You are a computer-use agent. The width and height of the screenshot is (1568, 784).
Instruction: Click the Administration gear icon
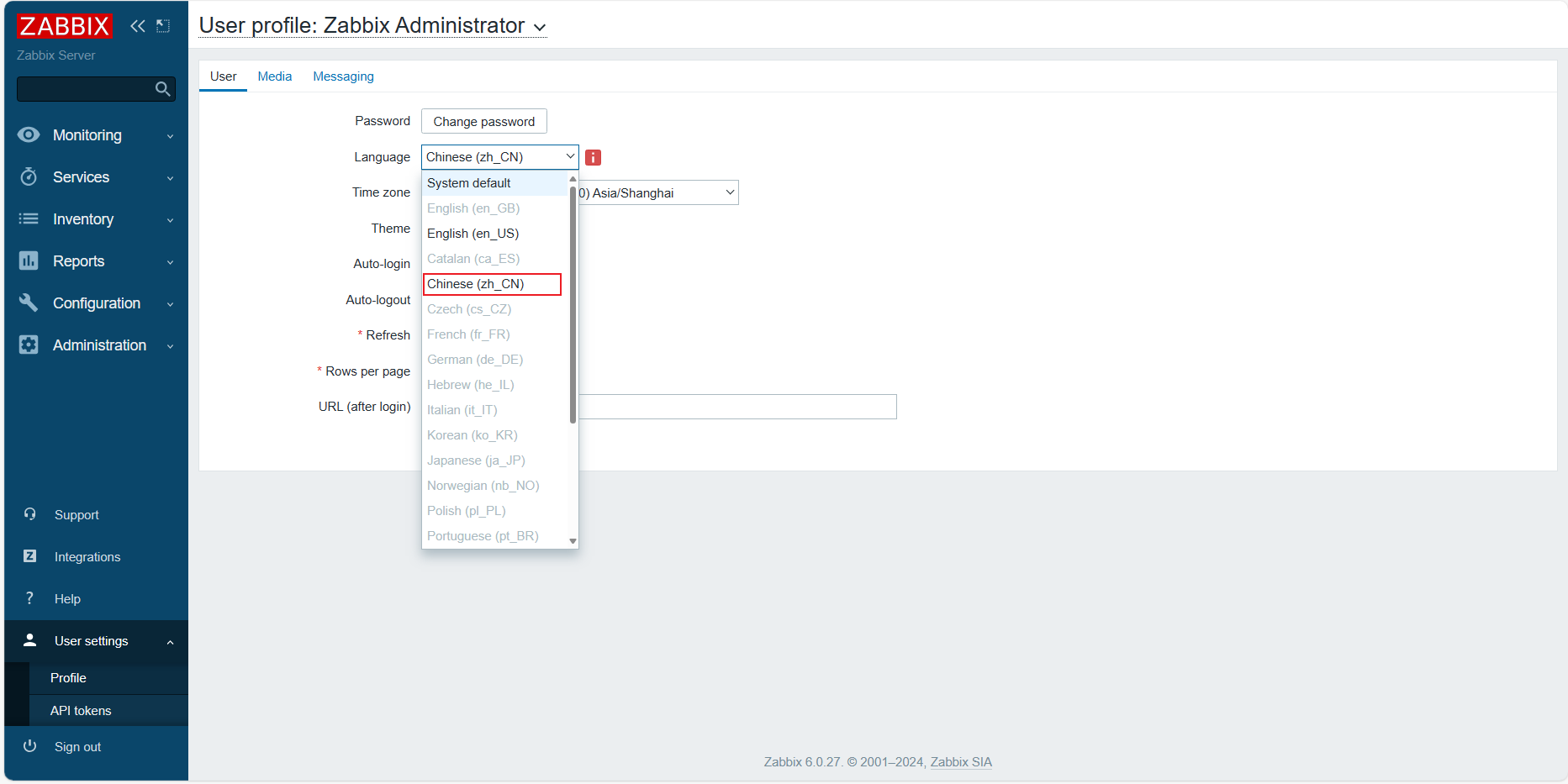(29, 345)
